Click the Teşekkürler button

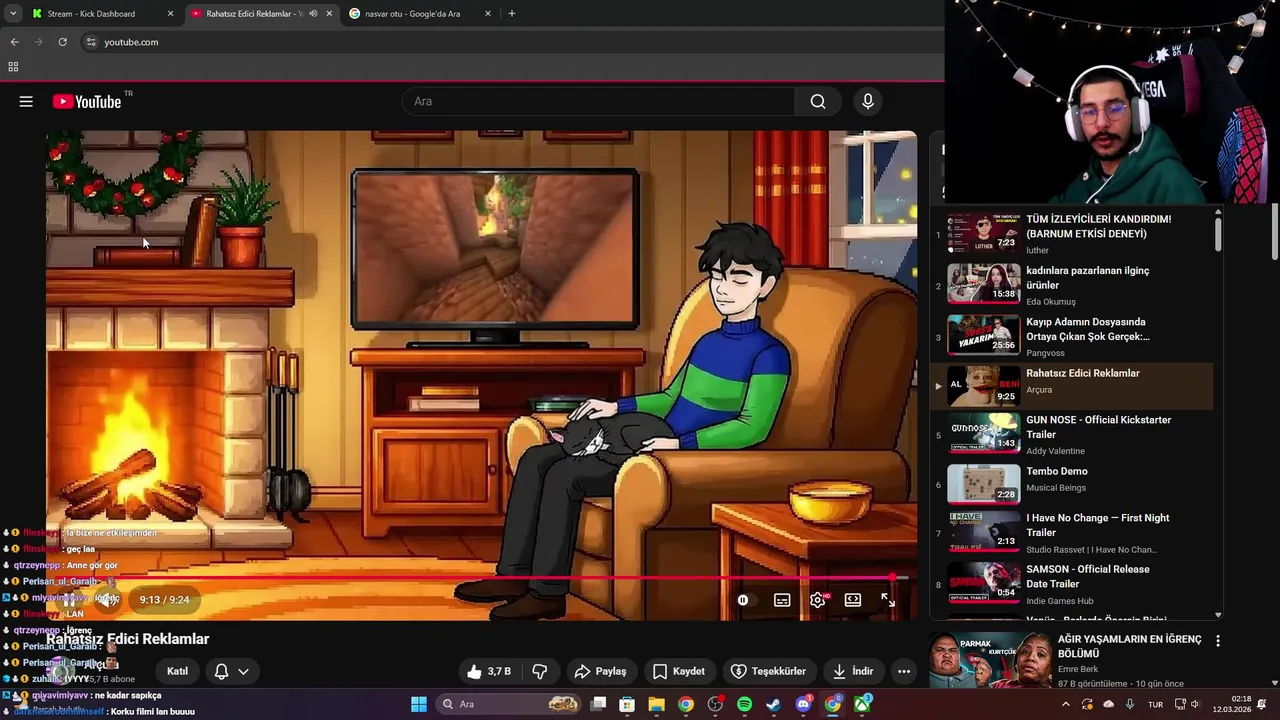pos(768,671)
